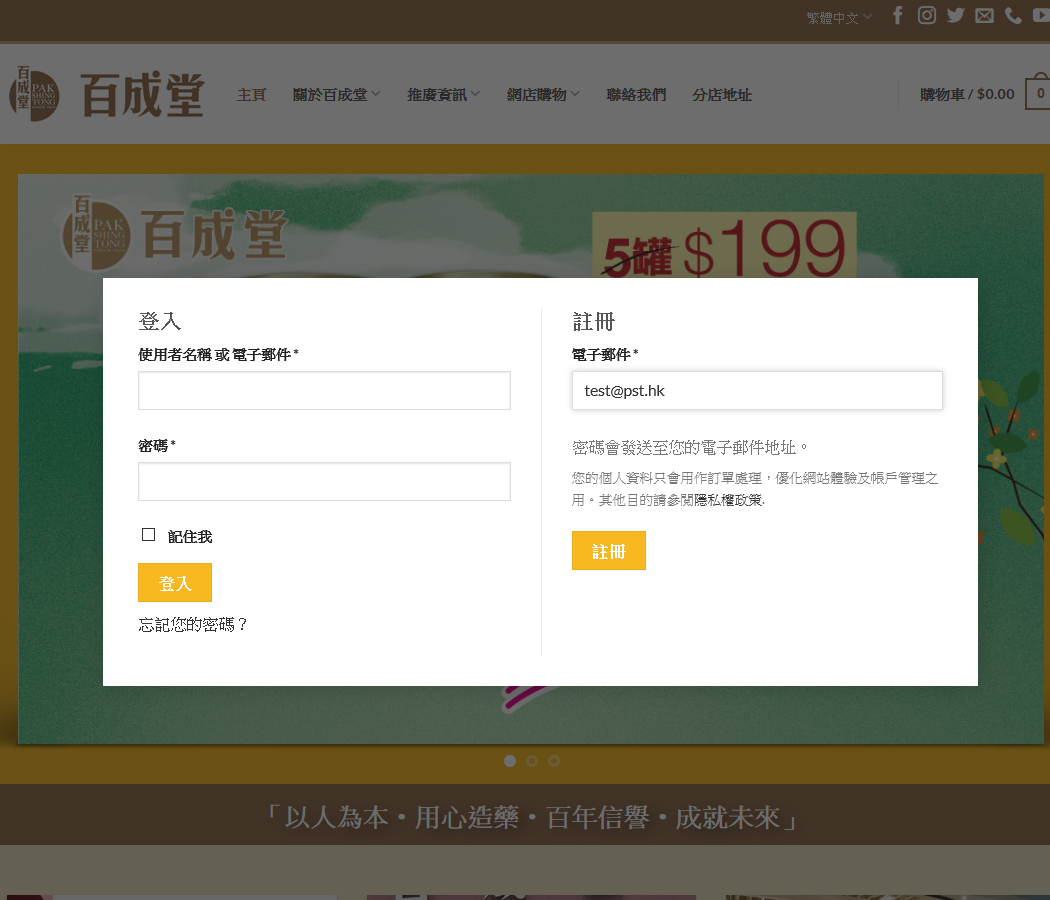The image size is (1050, 900).
Task: Open the Twitter icon link
Action: (x=956, y=15)
